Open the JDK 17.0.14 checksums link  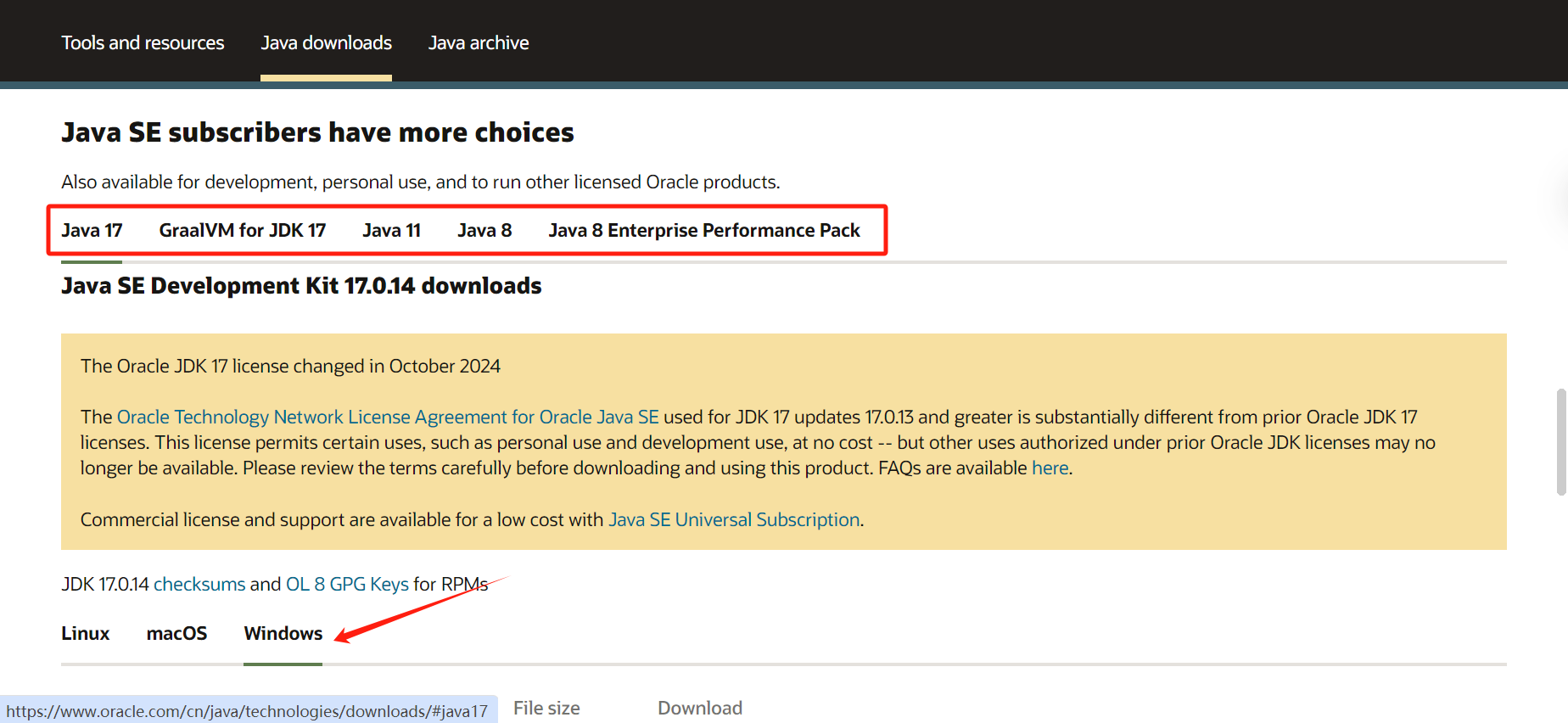tap(199, 584)
